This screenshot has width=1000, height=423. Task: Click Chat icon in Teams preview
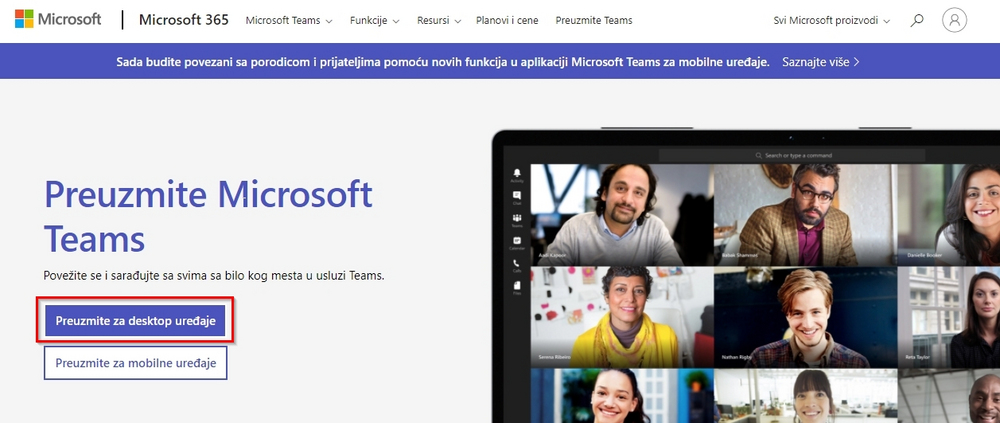[517, 198]
